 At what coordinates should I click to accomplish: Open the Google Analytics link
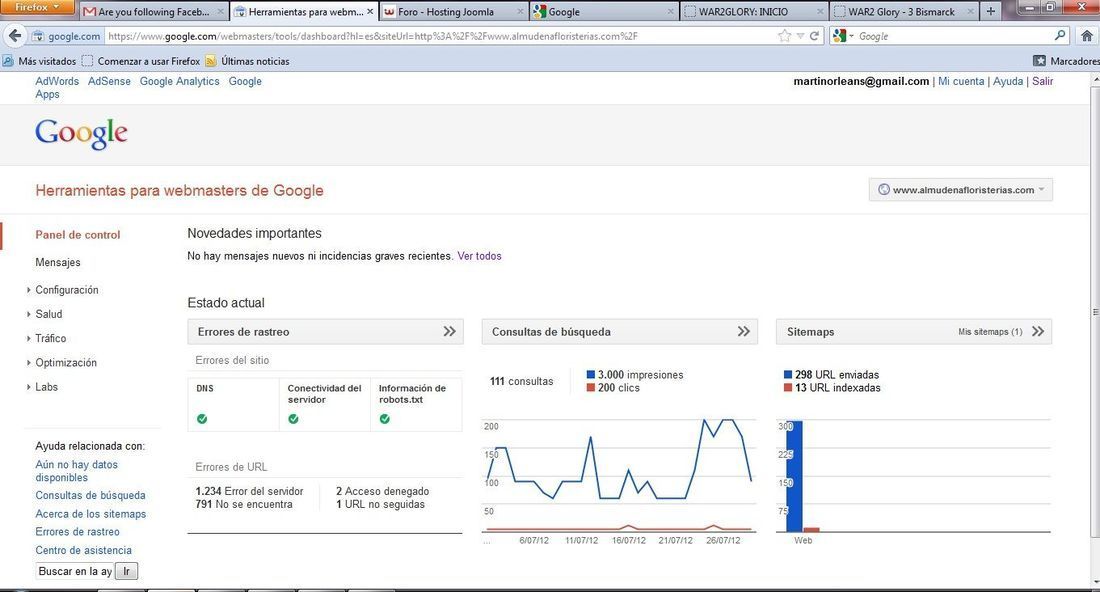pyautogui.click(x=180, y=81)
